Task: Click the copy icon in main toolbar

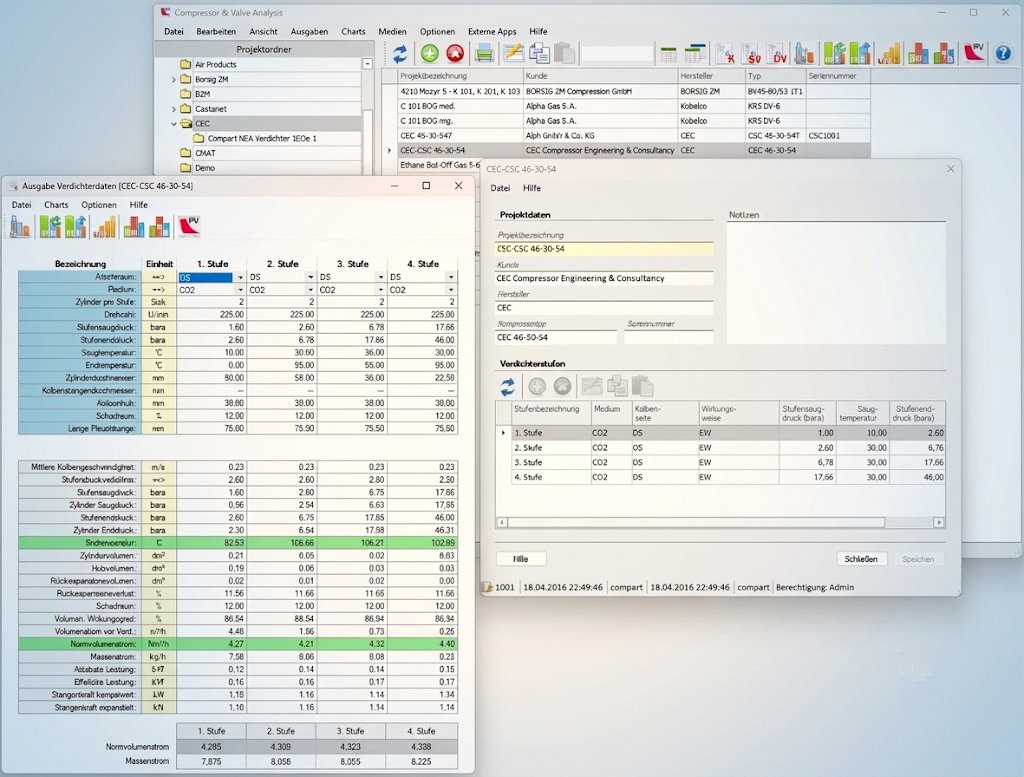Action: pos(539,54)
